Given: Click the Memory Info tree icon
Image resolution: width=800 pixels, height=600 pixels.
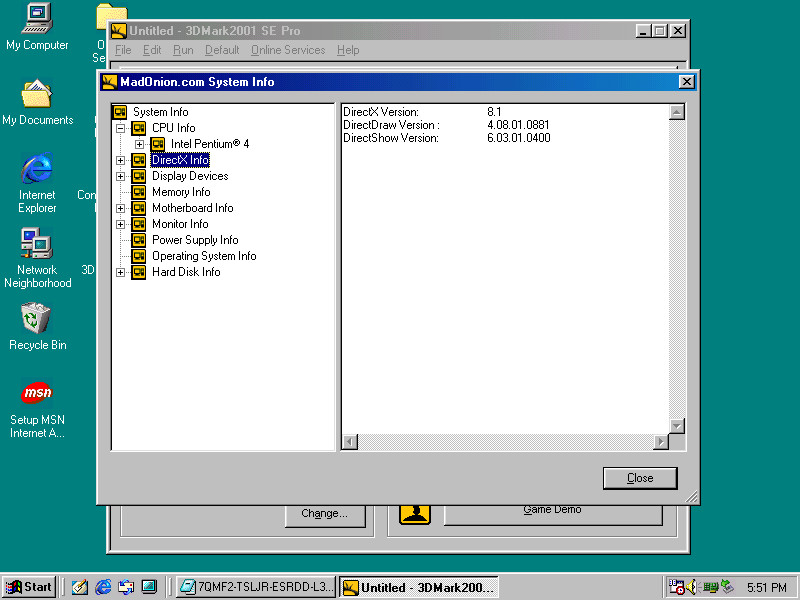Looking at the screenshot, I should pyautogui.click(x=139, y=192).
